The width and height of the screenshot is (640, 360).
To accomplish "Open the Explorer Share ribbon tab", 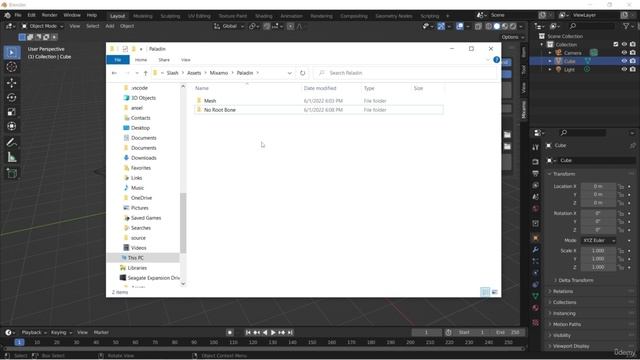I will click(x=164, y=60).
